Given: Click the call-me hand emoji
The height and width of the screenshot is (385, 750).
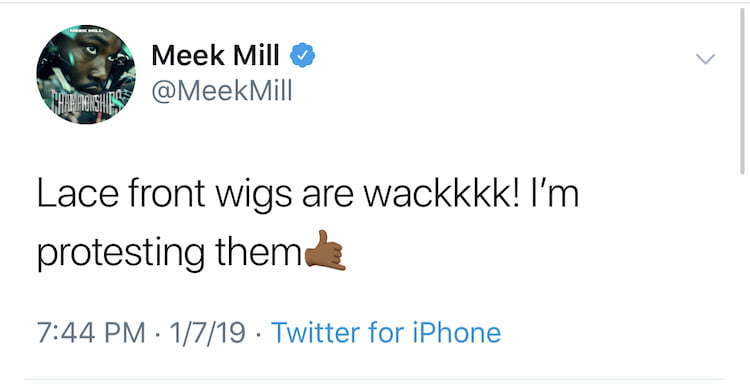Looking at the screenshot, I should click(325, 250).
